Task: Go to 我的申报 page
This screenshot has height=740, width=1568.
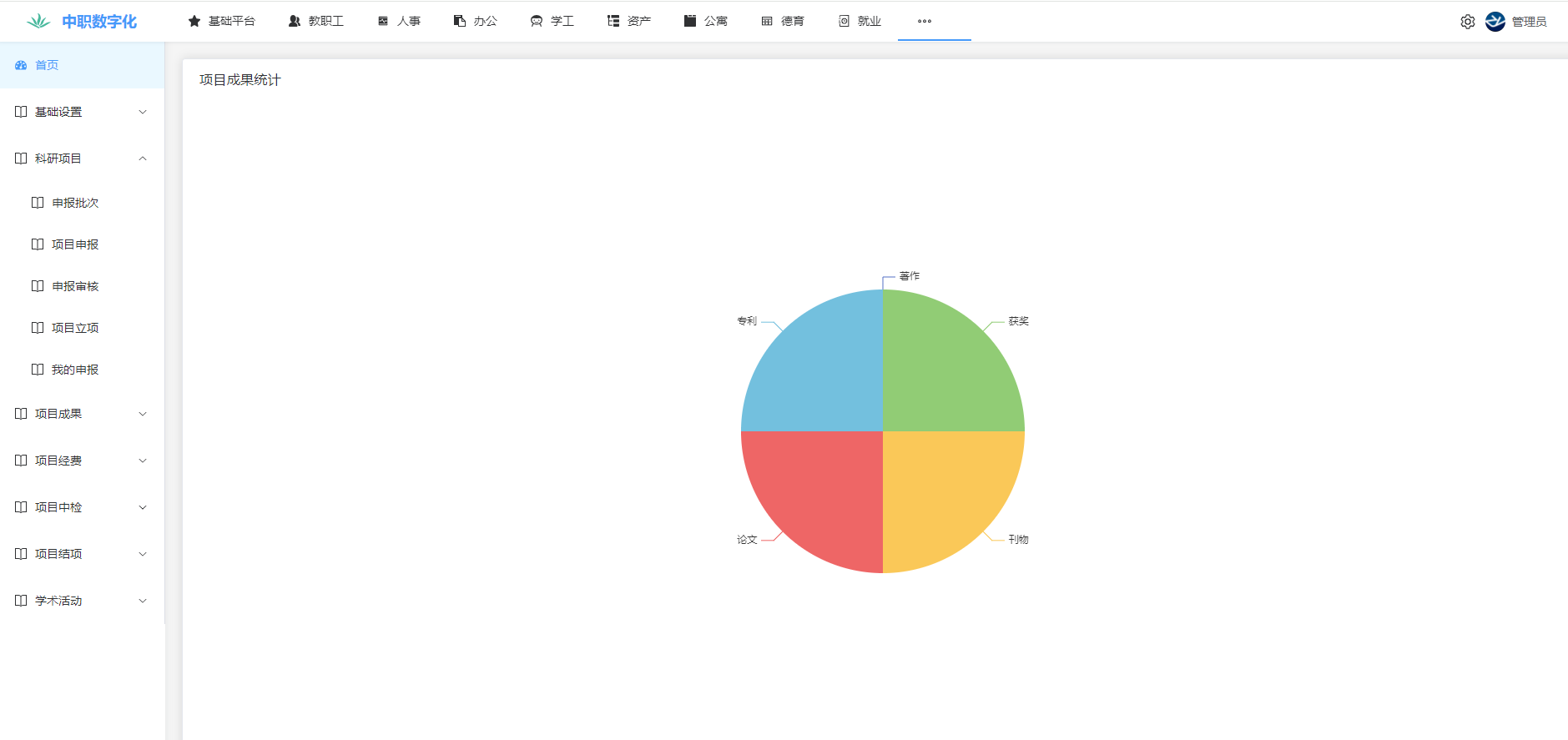Action: (x=75, y=370)
